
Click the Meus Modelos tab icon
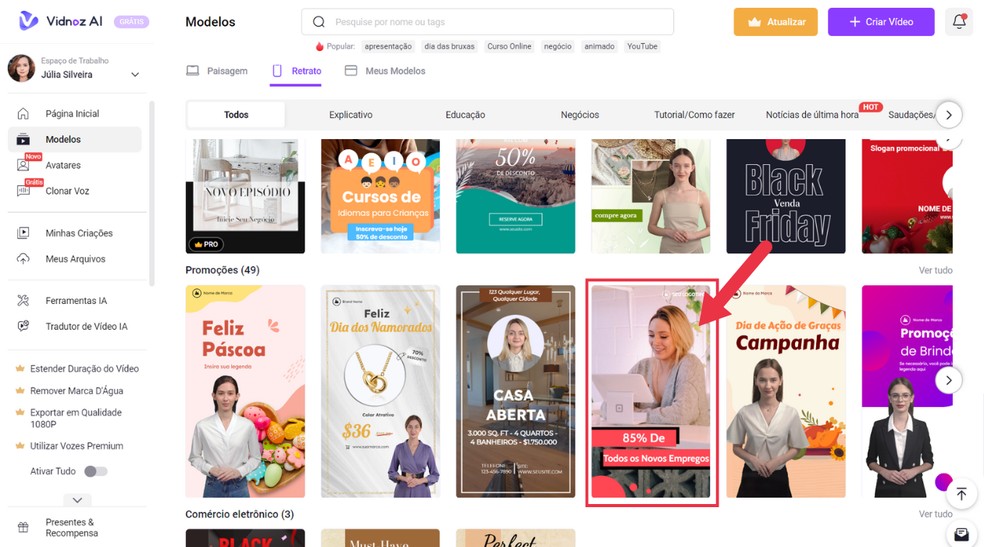[x=351, y=71]
